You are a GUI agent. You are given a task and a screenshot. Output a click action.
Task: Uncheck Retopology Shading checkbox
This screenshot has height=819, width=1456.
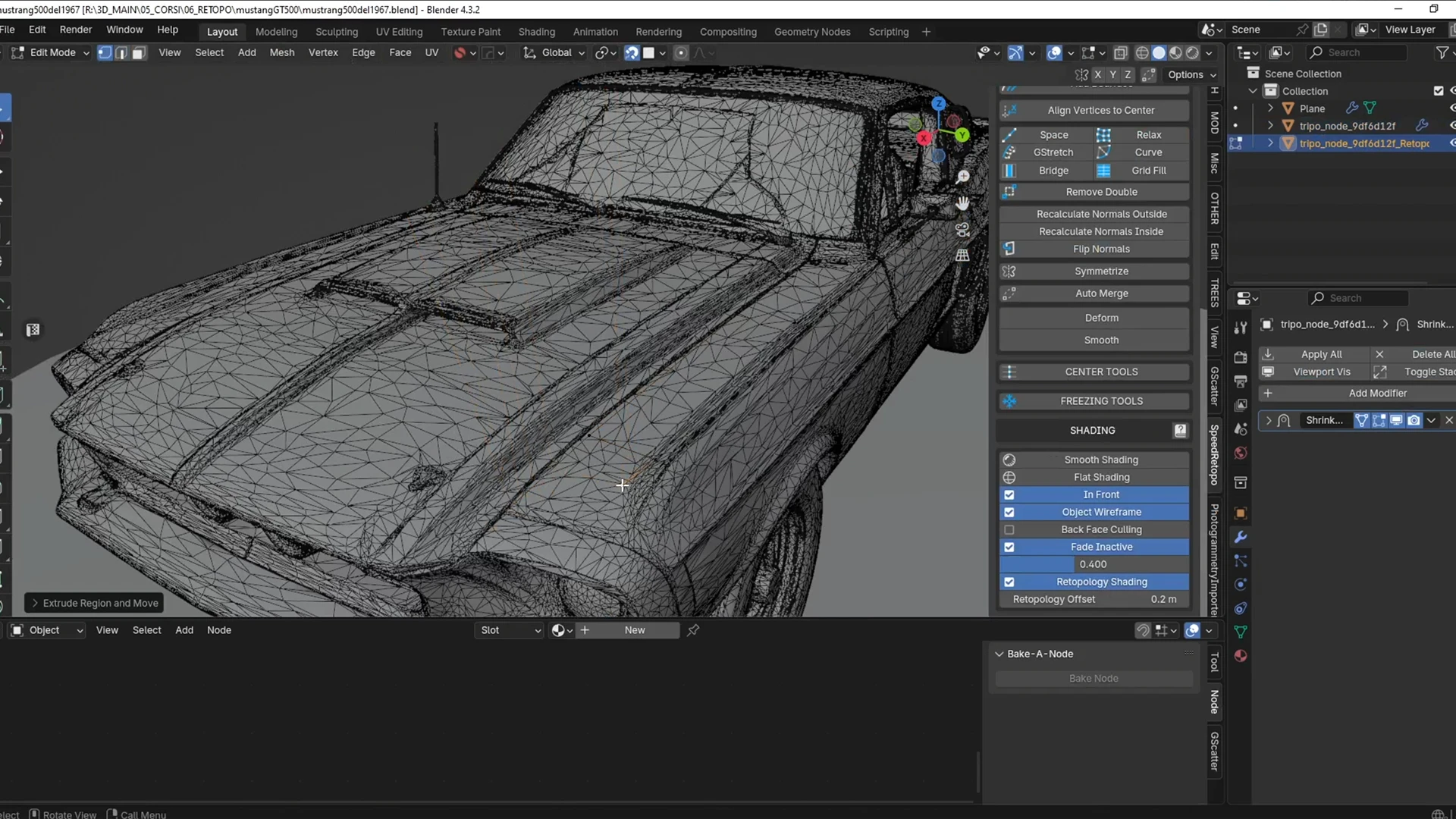(1009, 582)
